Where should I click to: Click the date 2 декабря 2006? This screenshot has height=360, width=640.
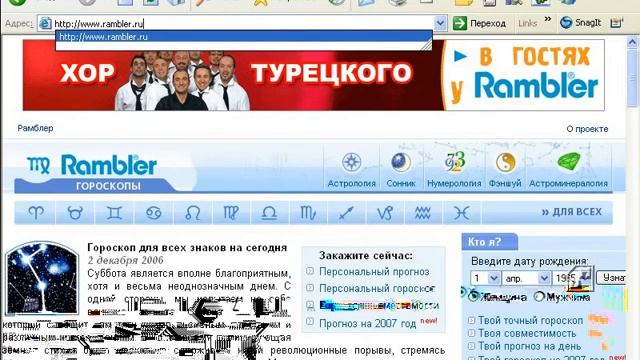pyautogui.click(x=125, y=260)
